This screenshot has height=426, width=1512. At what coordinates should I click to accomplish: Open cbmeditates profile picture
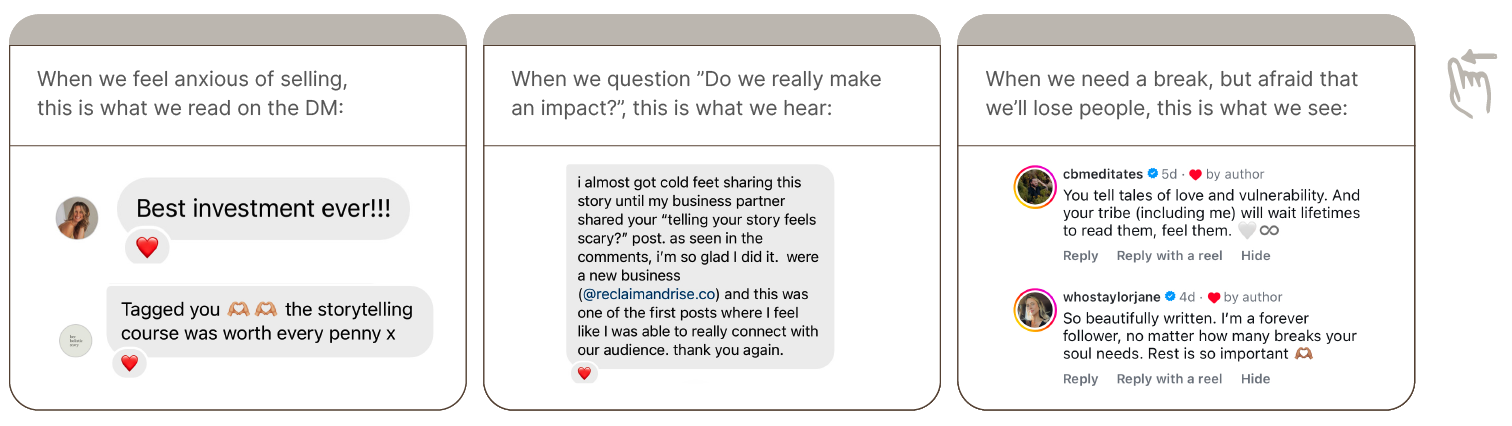tap(1036, 187)
